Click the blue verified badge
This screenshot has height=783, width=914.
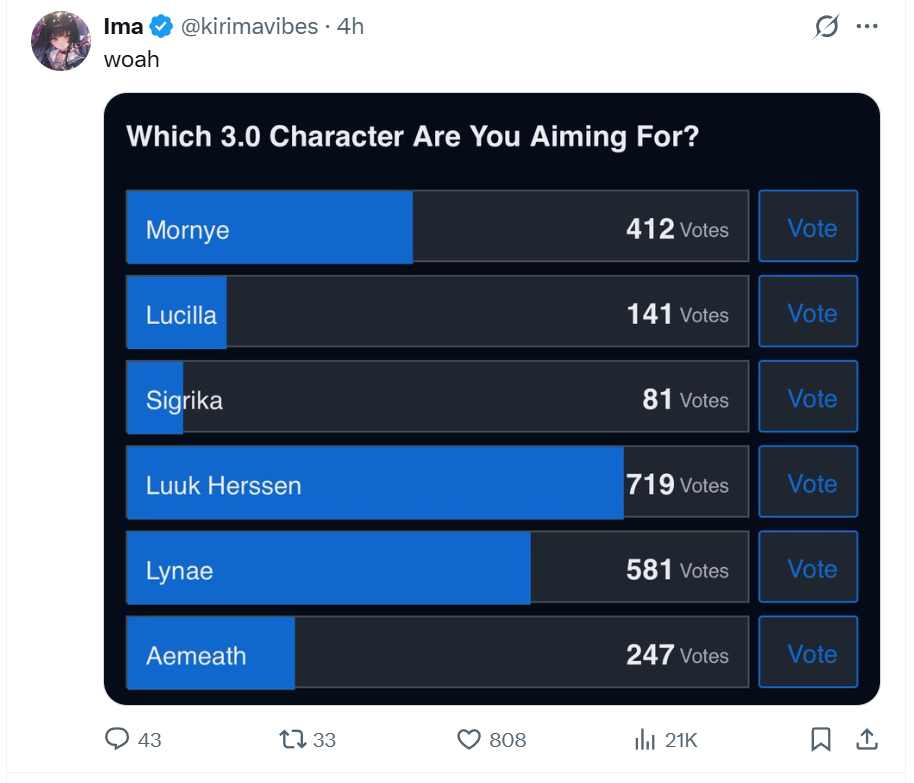tap(162, 27)
